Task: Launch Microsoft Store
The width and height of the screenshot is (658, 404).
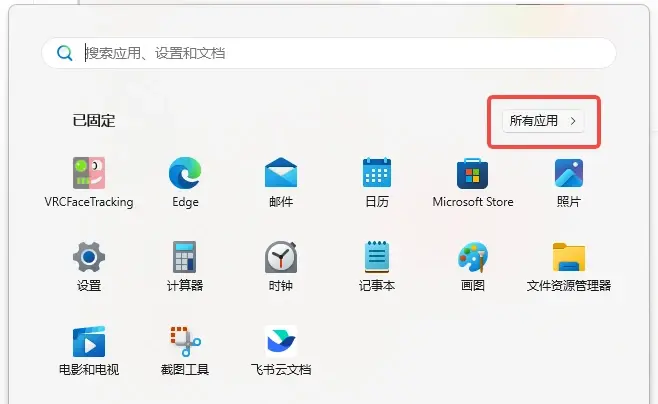Action: click(473, 174)
